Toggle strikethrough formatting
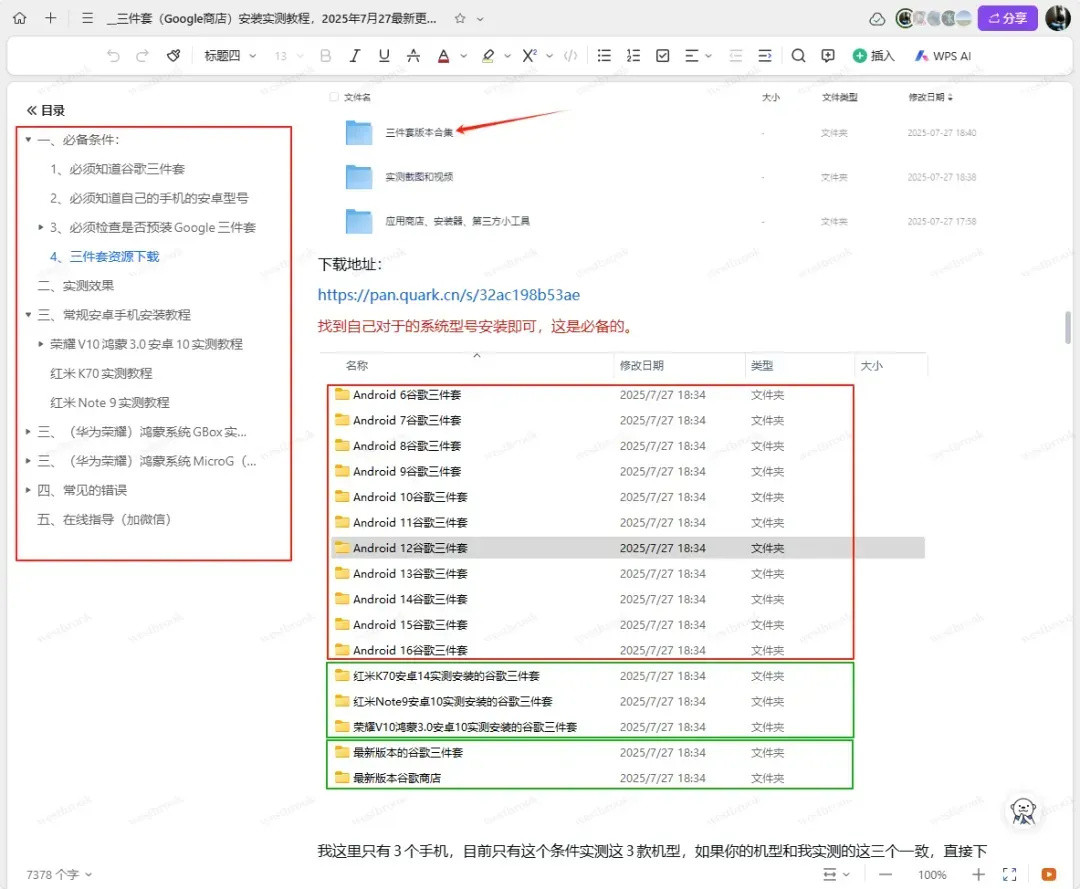Image resolution: width=1080 pixels, height=889 pixels. click(x=413, y=56)
